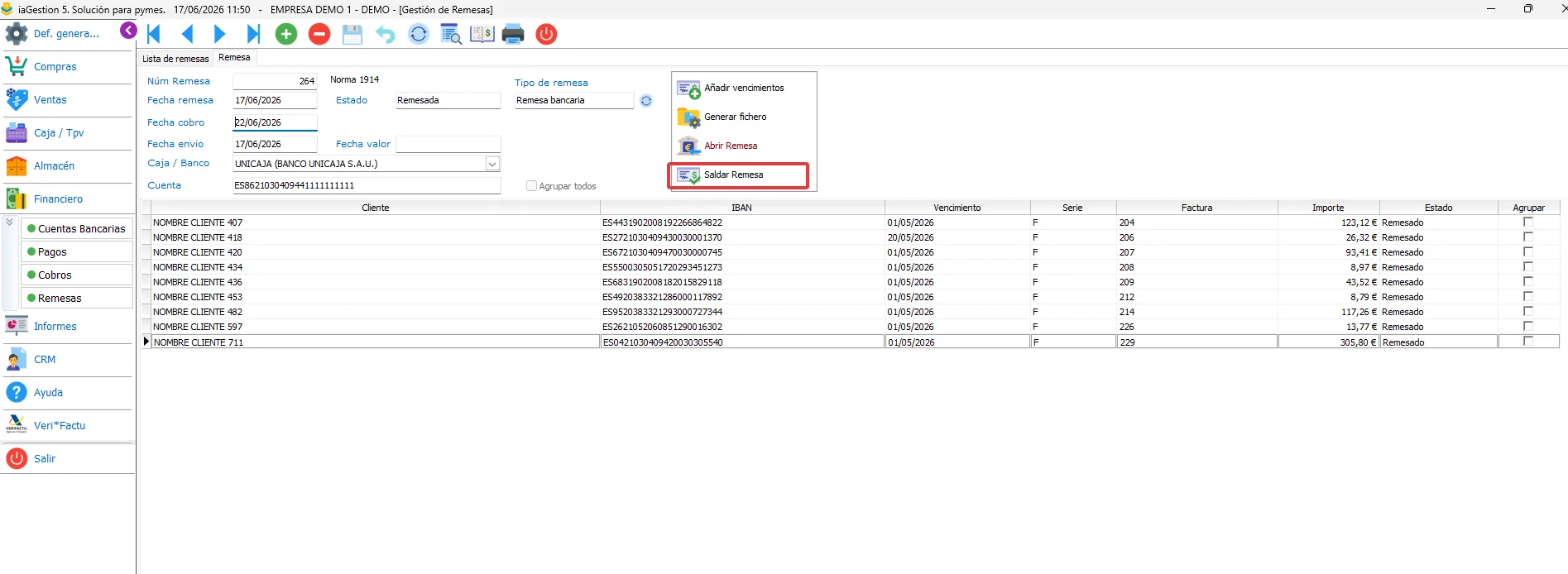Collapse the Financiero submenu expander arrows

tap(9, 222)
